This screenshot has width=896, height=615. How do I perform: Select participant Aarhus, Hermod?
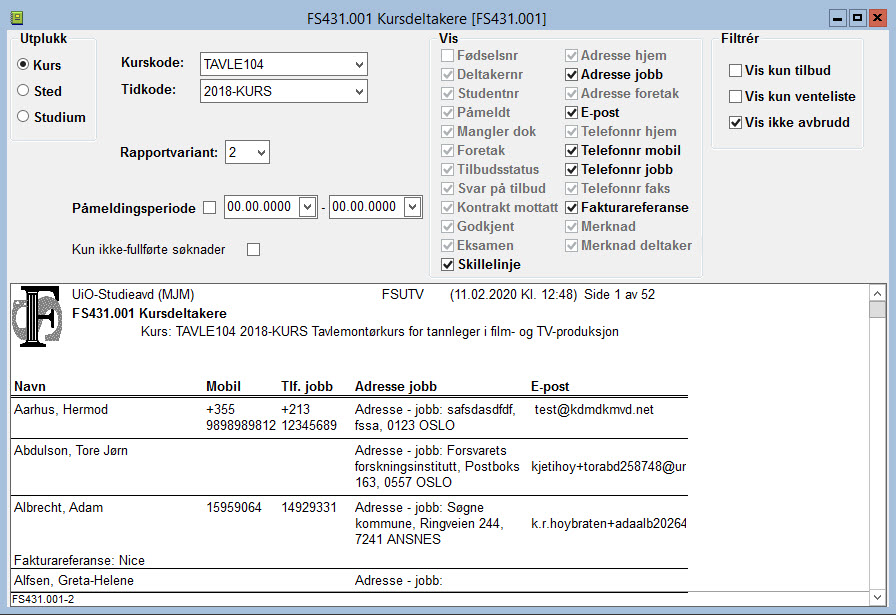pos(61,409)
